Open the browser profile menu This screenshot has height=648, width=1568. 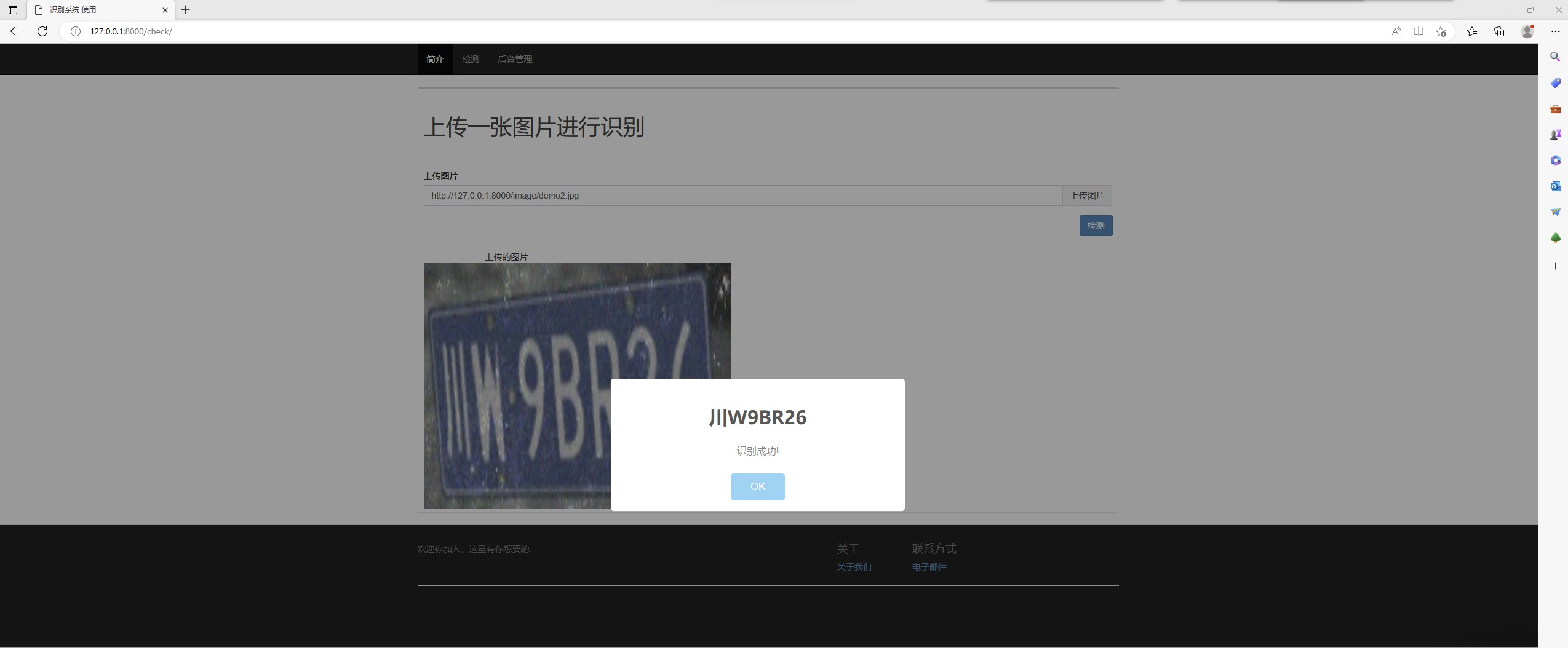(1527, 31)
